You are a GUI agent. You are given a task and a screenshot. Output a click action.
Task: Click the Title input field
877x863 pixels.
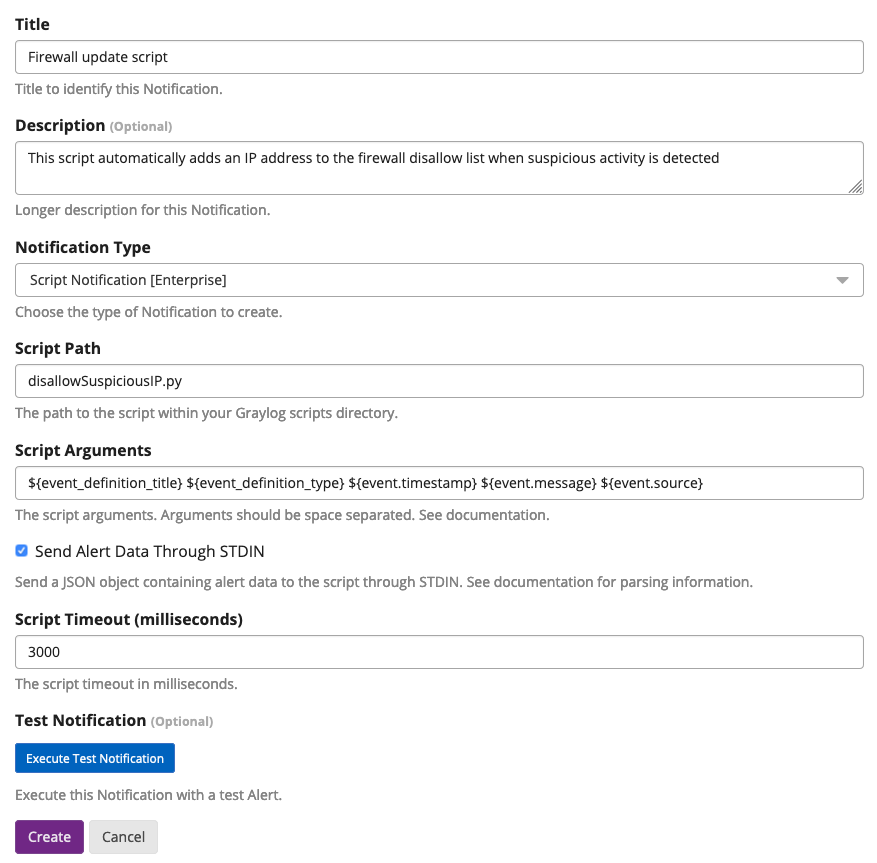[439, 57]
